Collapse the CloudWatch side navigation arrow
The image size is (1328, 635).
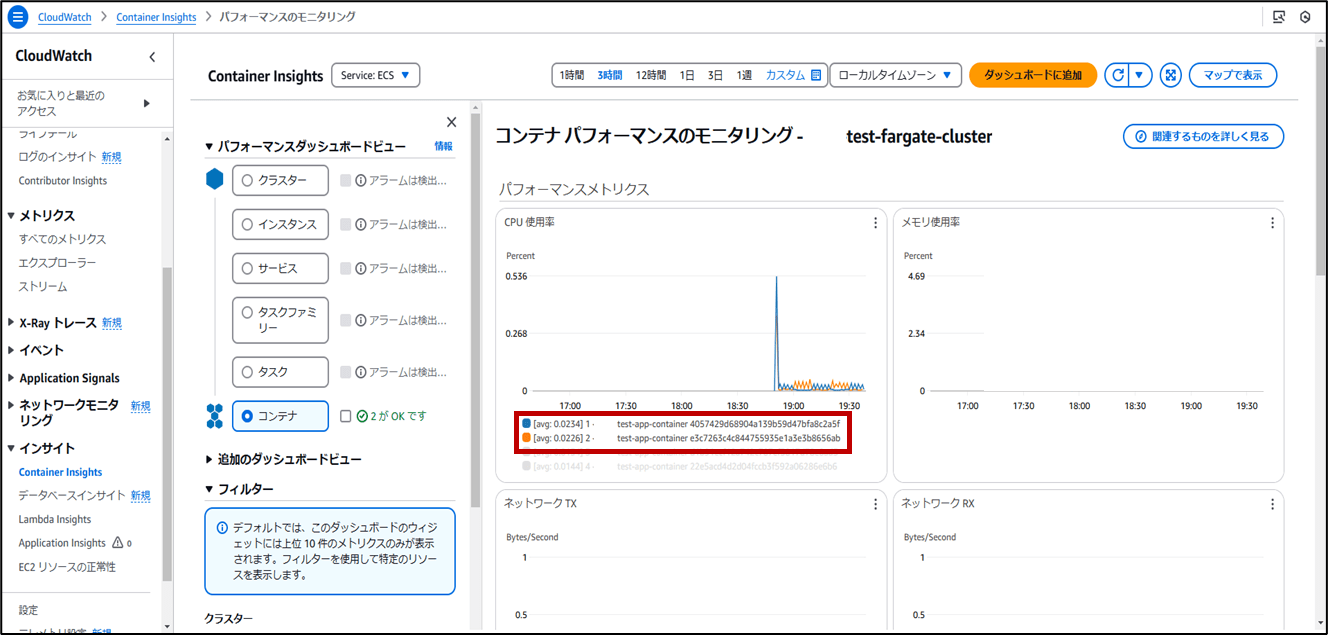pyautogui.click(x=152, y=57)
